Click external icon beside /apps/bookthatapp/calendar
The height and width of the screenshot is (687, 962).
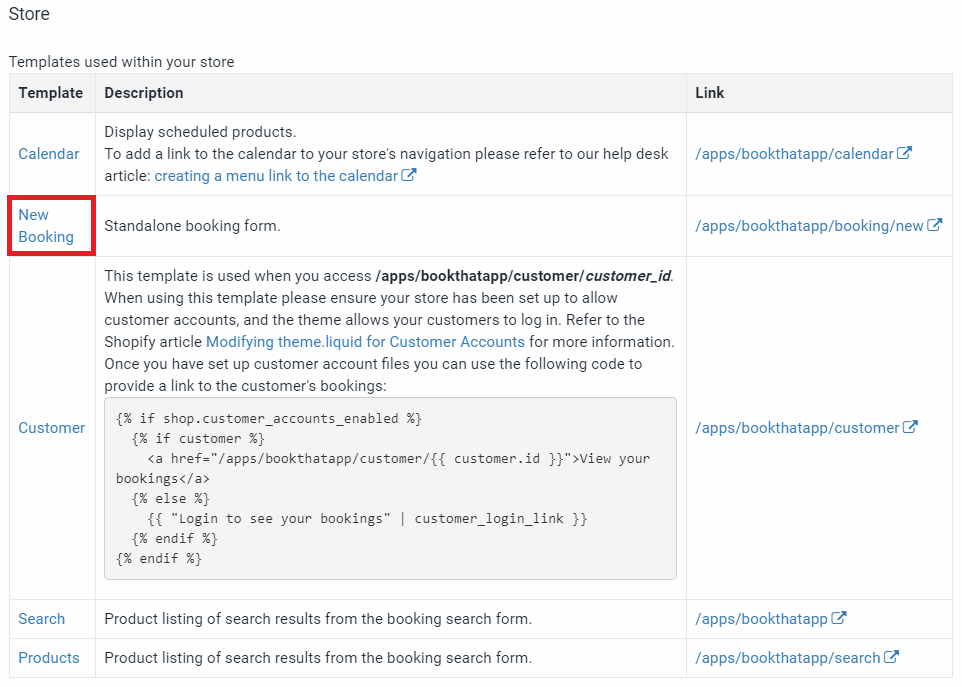(x=904, y=153)
